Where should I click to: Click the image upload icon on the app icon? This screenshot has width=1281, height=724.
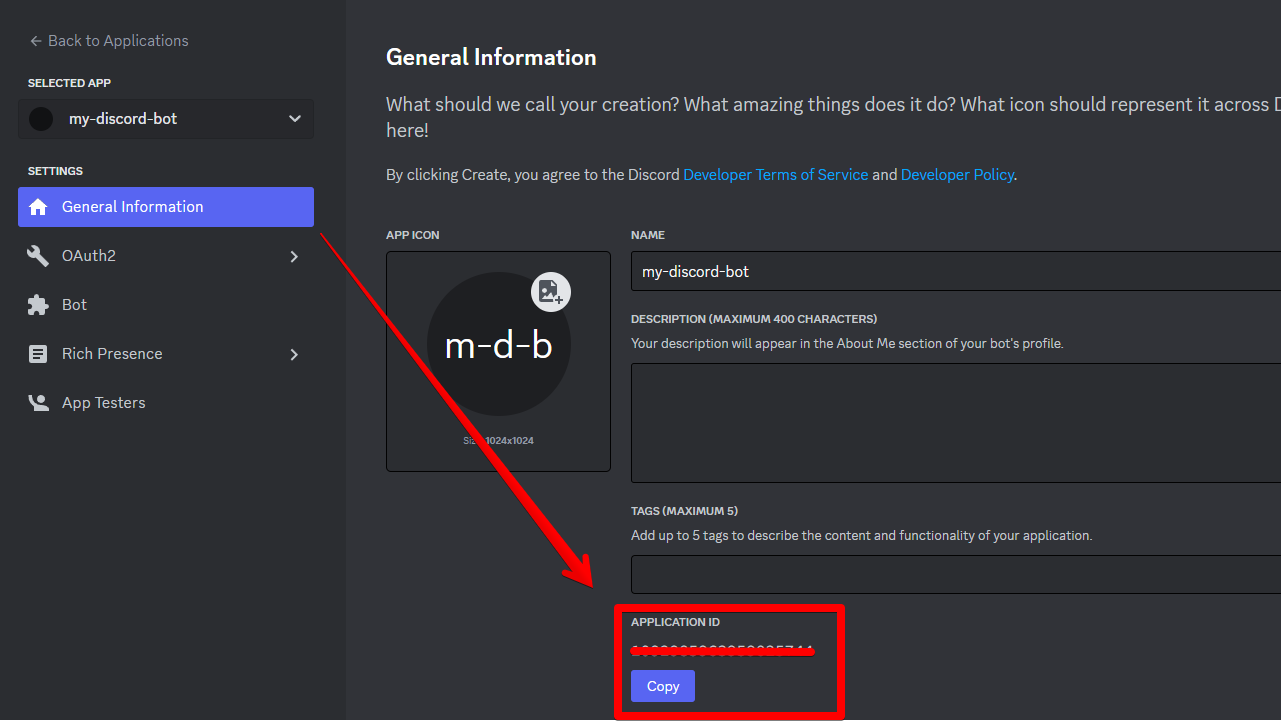tap(549, 292)
